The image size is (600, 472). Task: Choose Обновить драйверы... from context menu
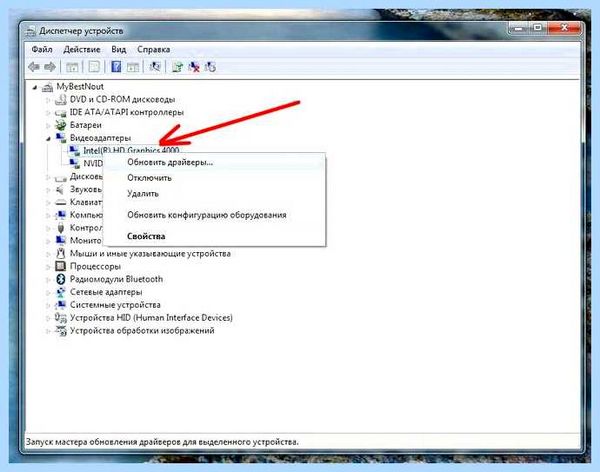click(x=214, y=162)
